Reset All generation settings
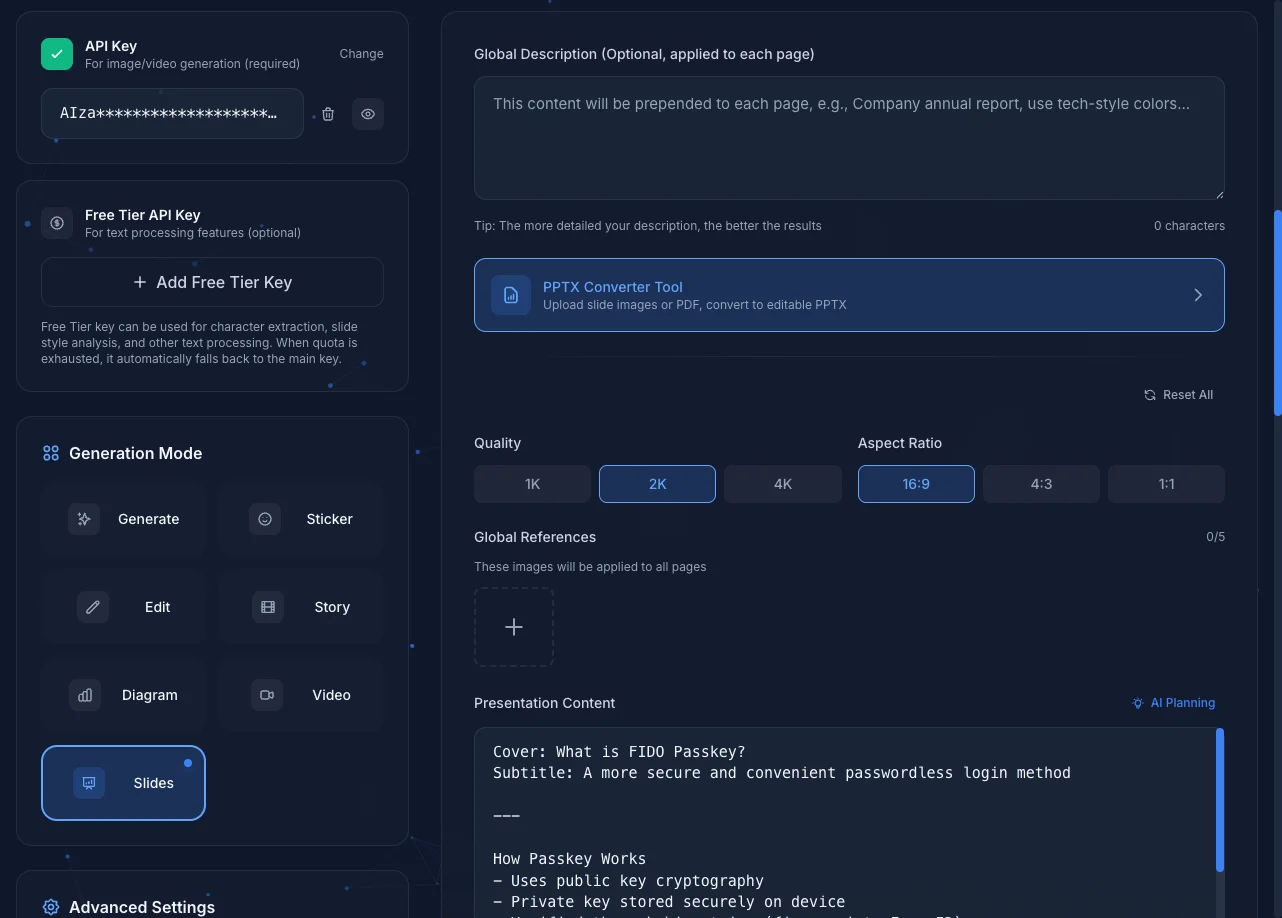Viewport: 1282px width, 918px height. [x=1179, y=394]
